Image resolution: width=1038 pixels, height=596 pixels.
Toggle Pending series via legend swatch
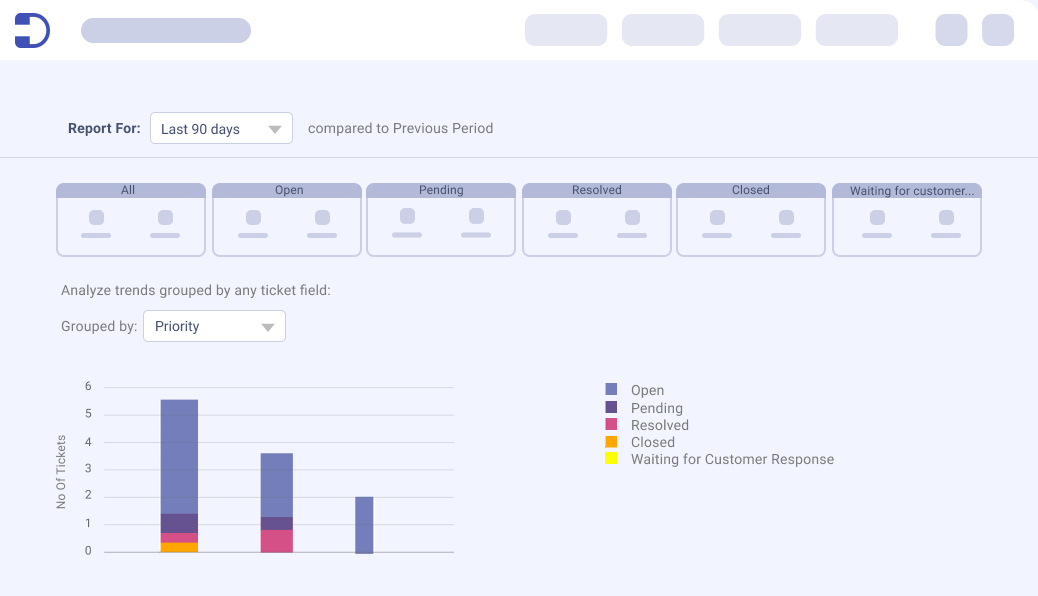click(x=611, y=408)
